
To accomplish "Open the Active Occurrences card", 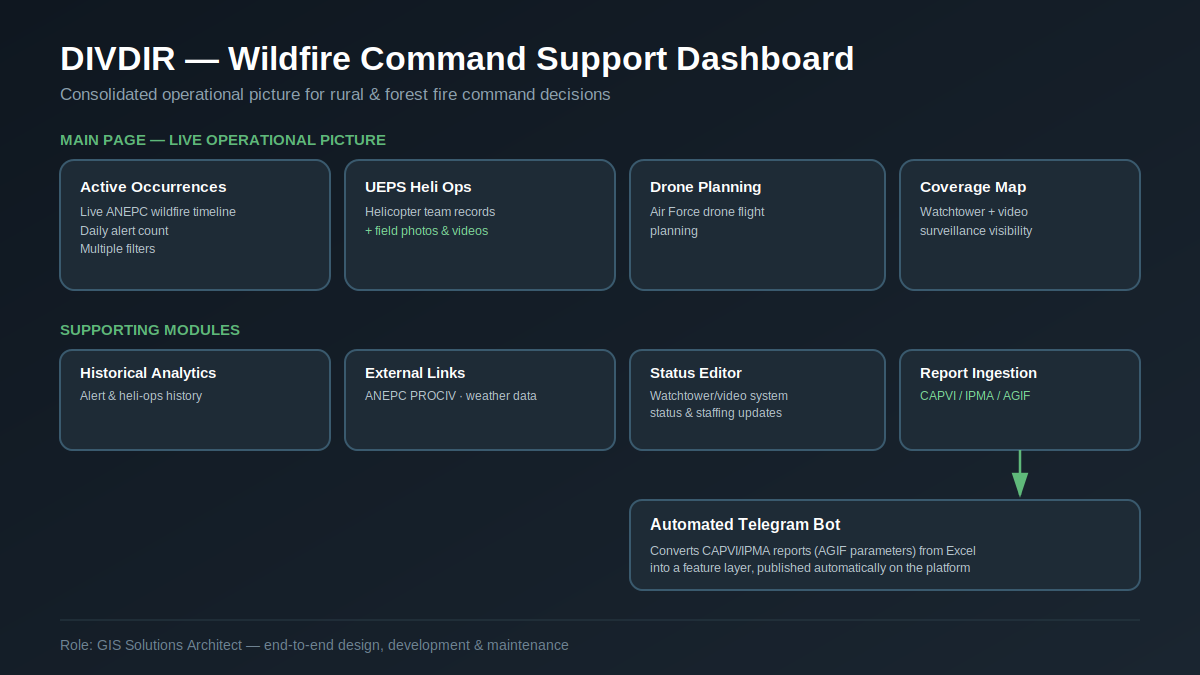I will (x=195, y=225).
